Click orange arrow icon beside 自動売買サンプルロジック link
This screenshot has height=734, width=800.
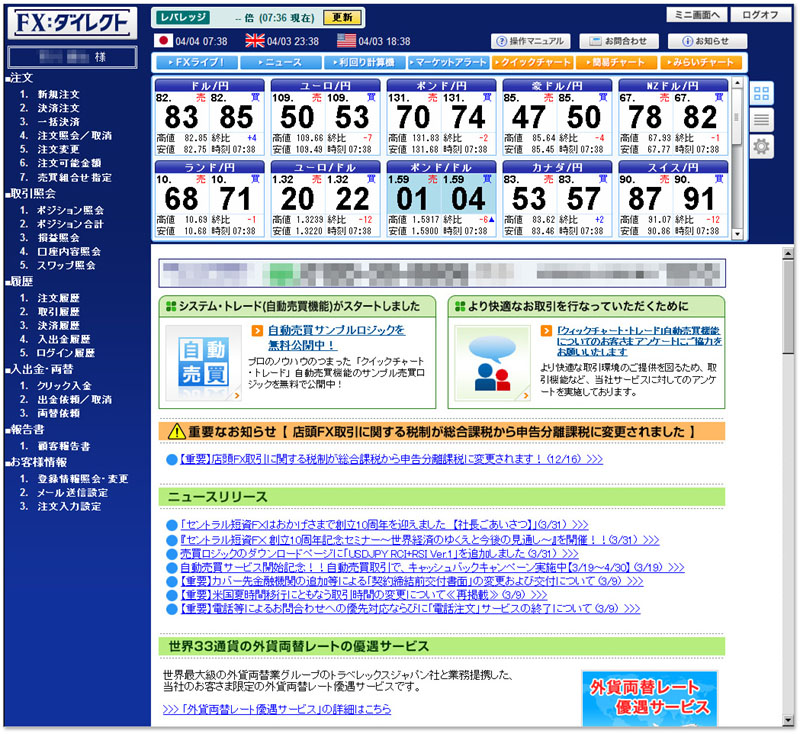pyautogui.click(x=257, y=331)
